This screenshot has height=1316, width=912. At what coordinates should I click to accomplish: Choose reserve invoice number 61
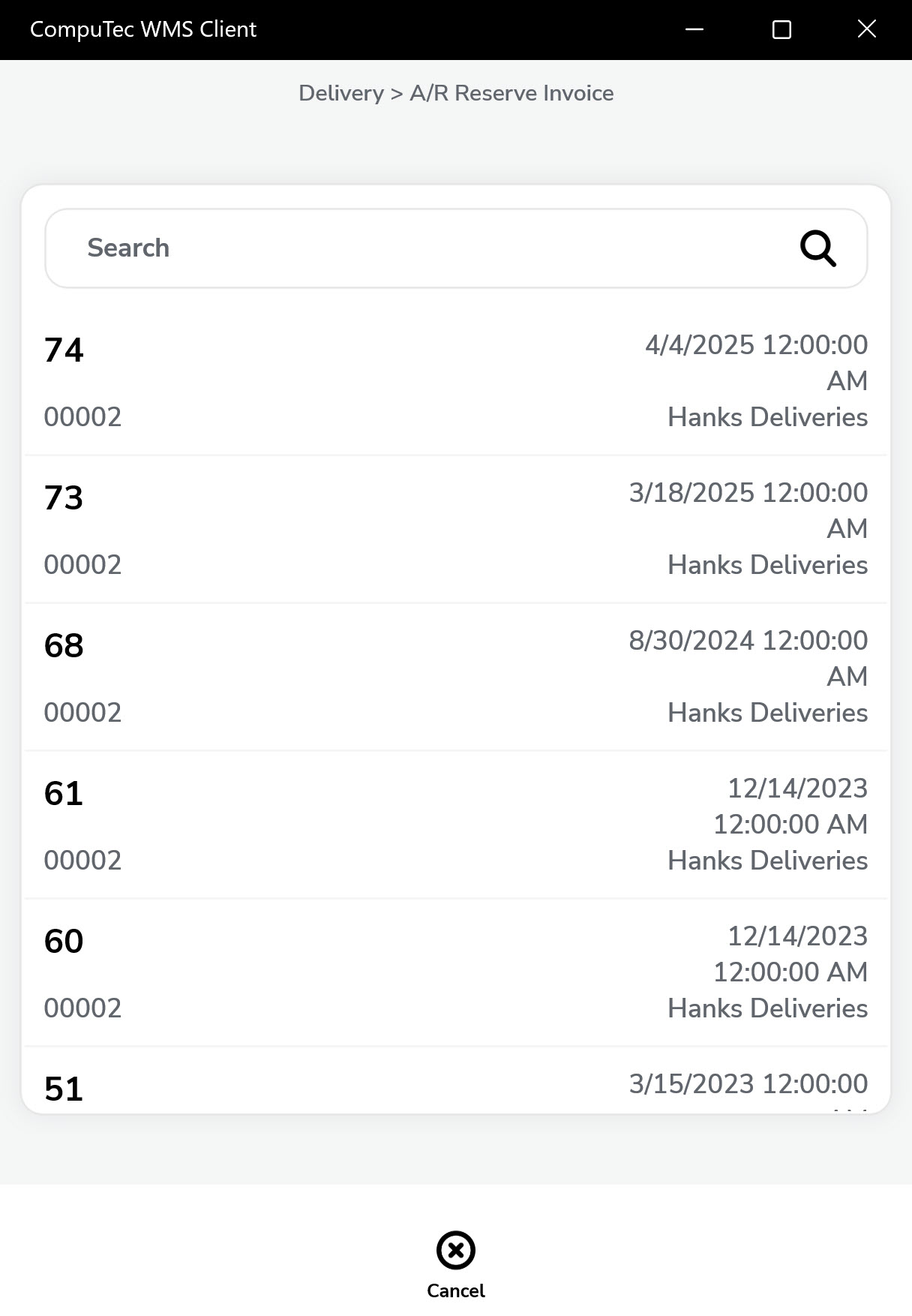(x=64, y=794)
